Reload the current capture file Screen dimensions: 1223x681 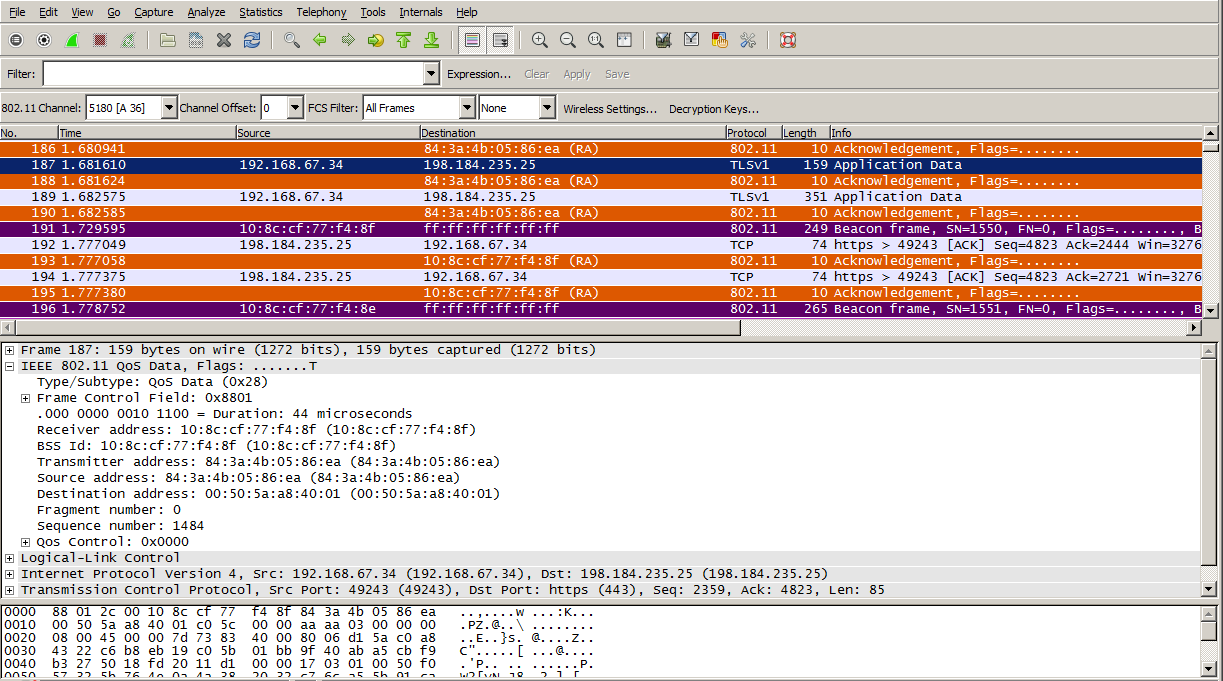(251, 40)
